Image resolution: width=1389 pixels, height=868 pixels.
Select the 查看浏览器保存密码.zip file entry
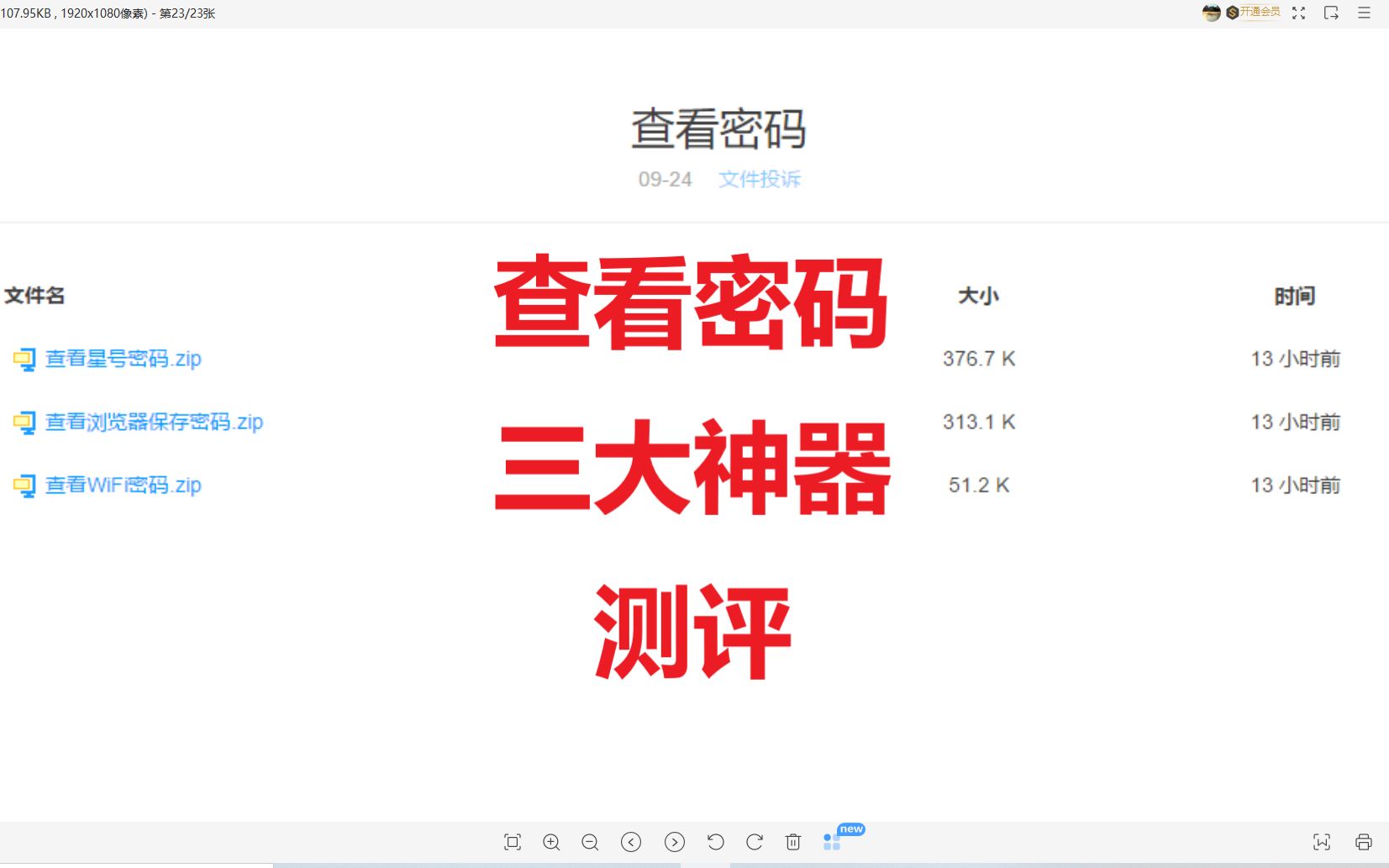point(154,422)
